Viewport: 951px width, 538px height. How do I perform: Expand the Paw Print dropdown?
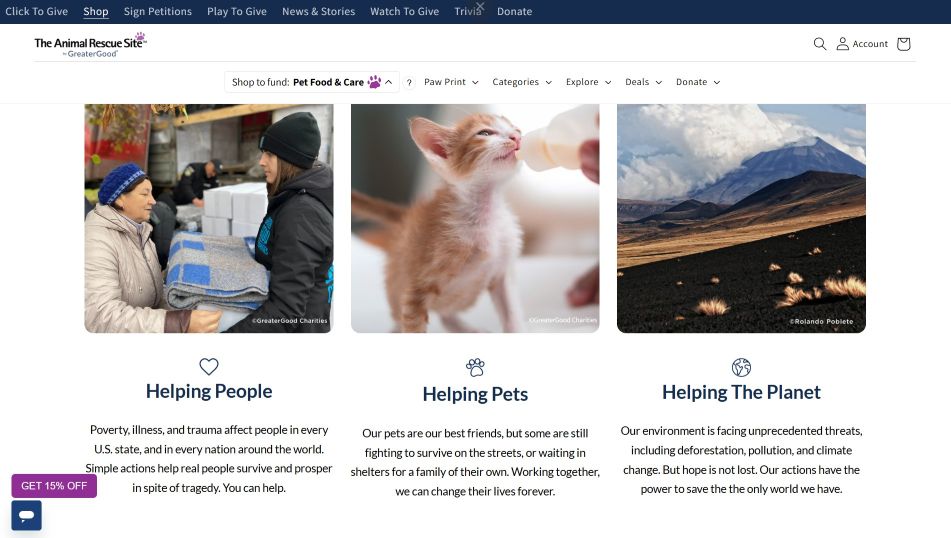coord(451,82)
